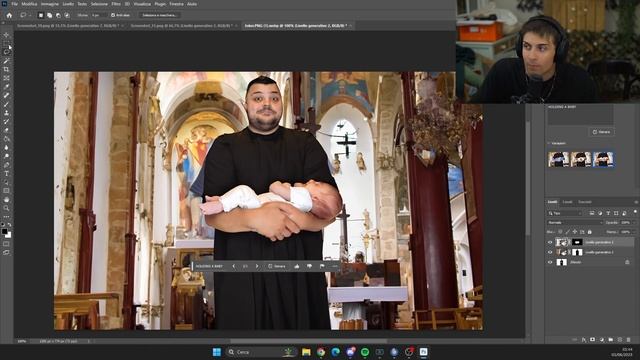
Task: Hide the Sfondo layer via its eye
Action: [x=550, y=262]
